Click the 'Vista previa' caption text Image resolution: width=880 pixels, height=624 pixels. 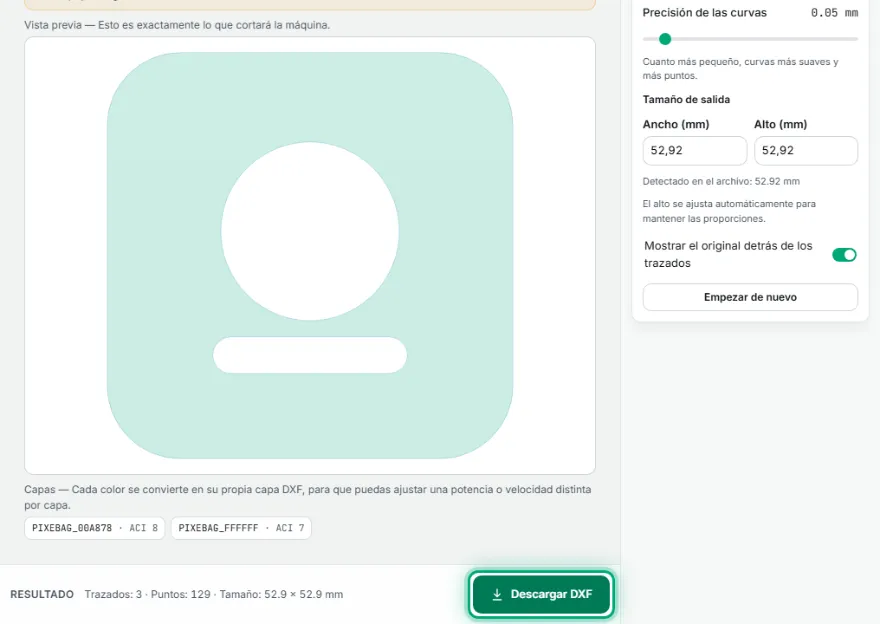[x=177, y=25]
